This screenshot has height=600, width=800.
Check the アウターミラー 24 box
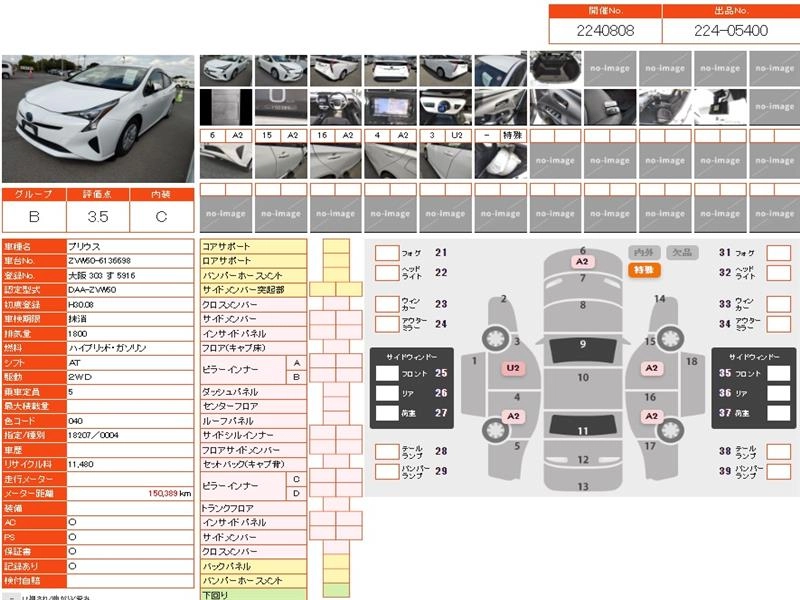pyautogui.click(x=387, y=323)
